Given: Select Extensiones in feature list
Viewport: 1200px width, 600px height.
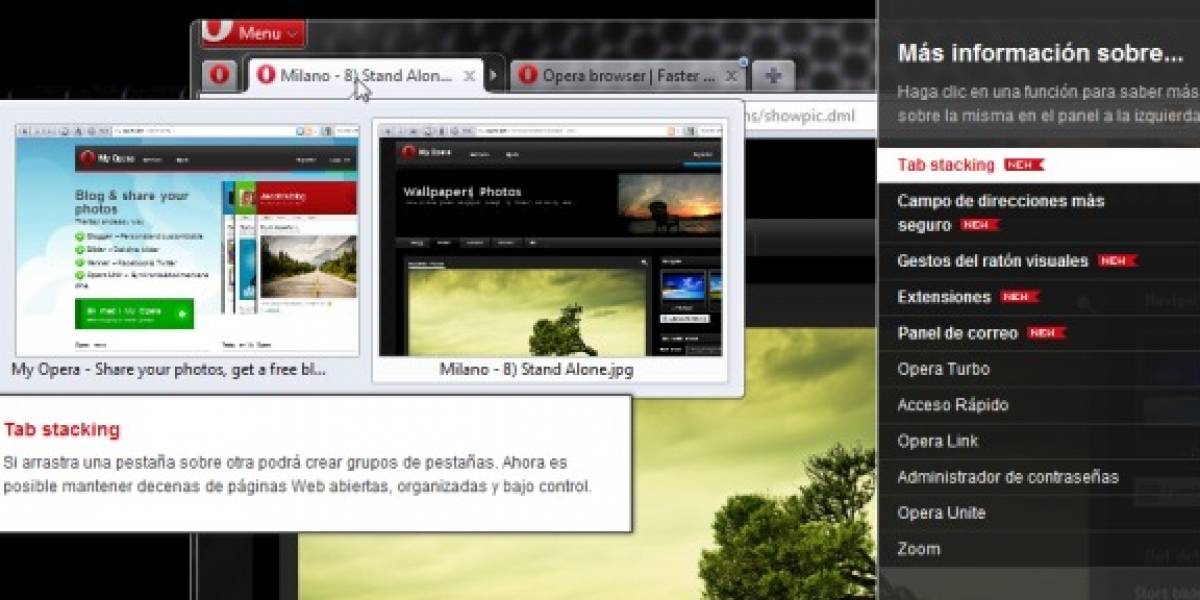Looking at the screenshot, I should click(x=1038, y=297).
